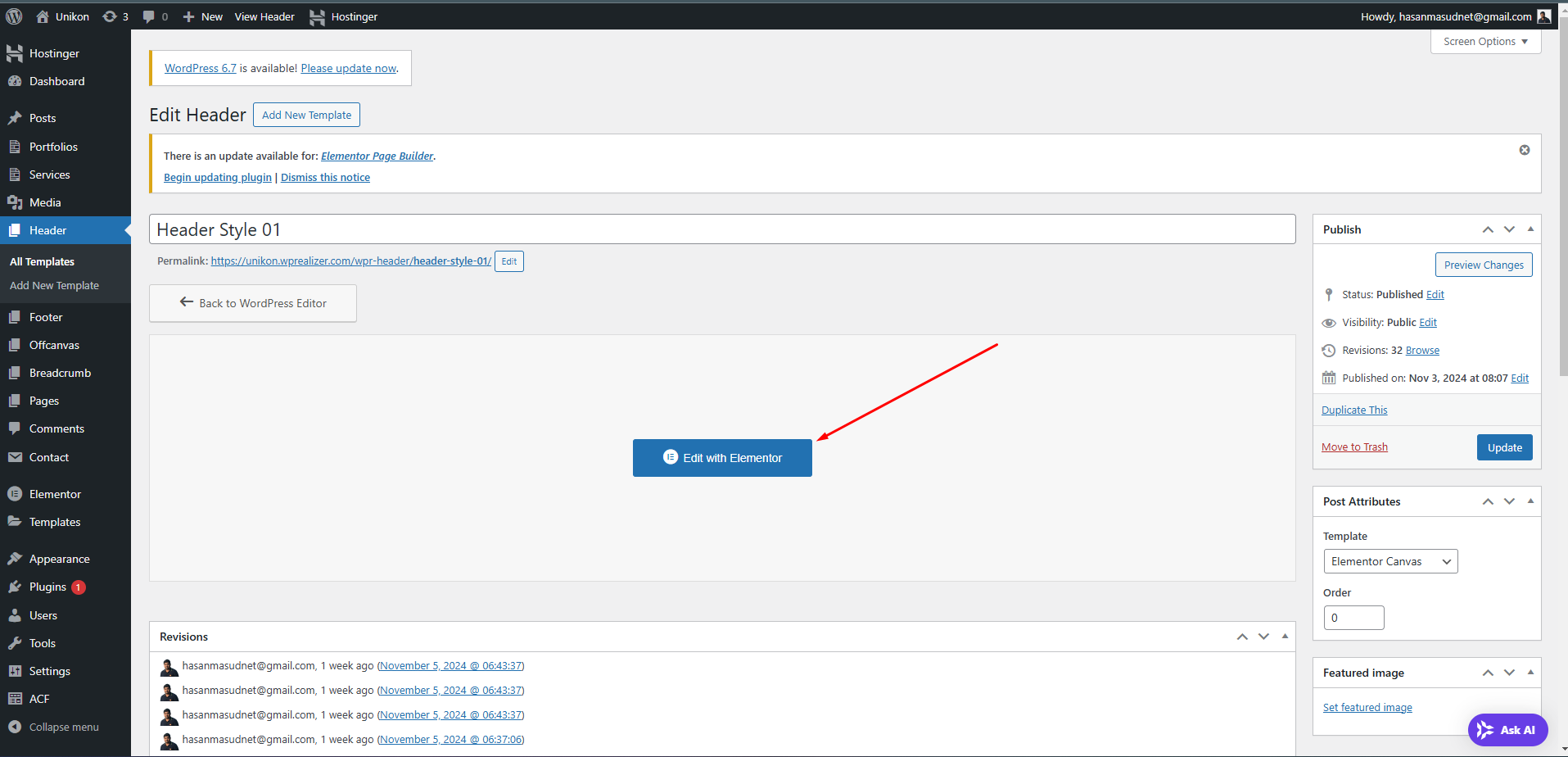Dismiss the Elementor update notice
This screenshot has width=1568, height=757.
(x=1524, y=150)
